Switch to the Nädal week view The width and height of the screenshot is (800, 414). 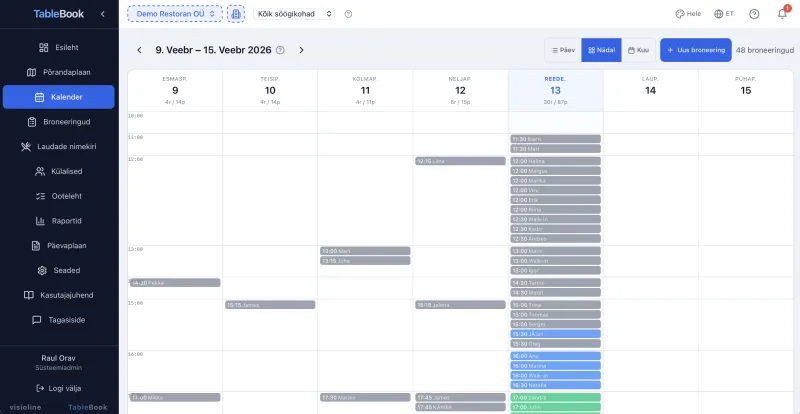point(602,50)
